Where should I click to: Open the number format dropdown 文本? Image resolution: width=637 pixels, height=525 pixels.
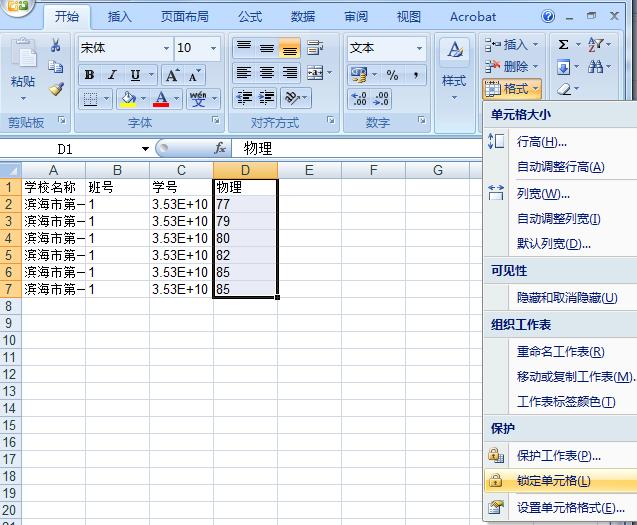(419, 48)
